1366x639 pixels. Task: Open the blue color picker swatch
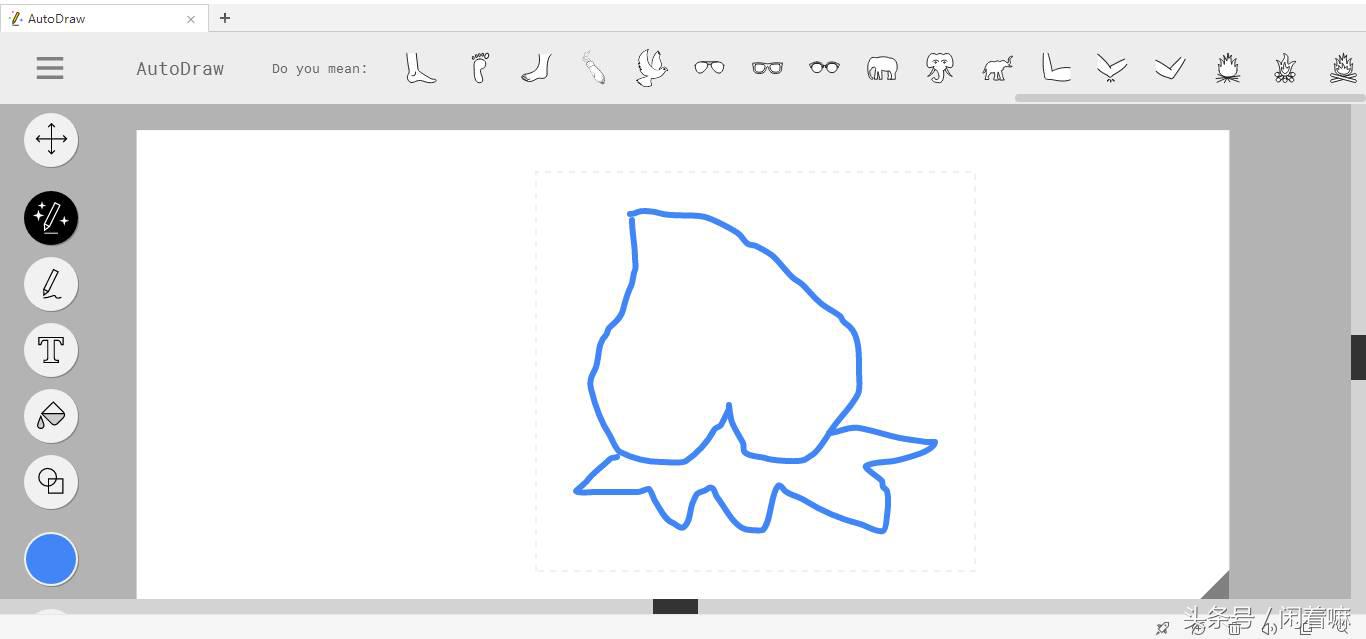(51, 559)
